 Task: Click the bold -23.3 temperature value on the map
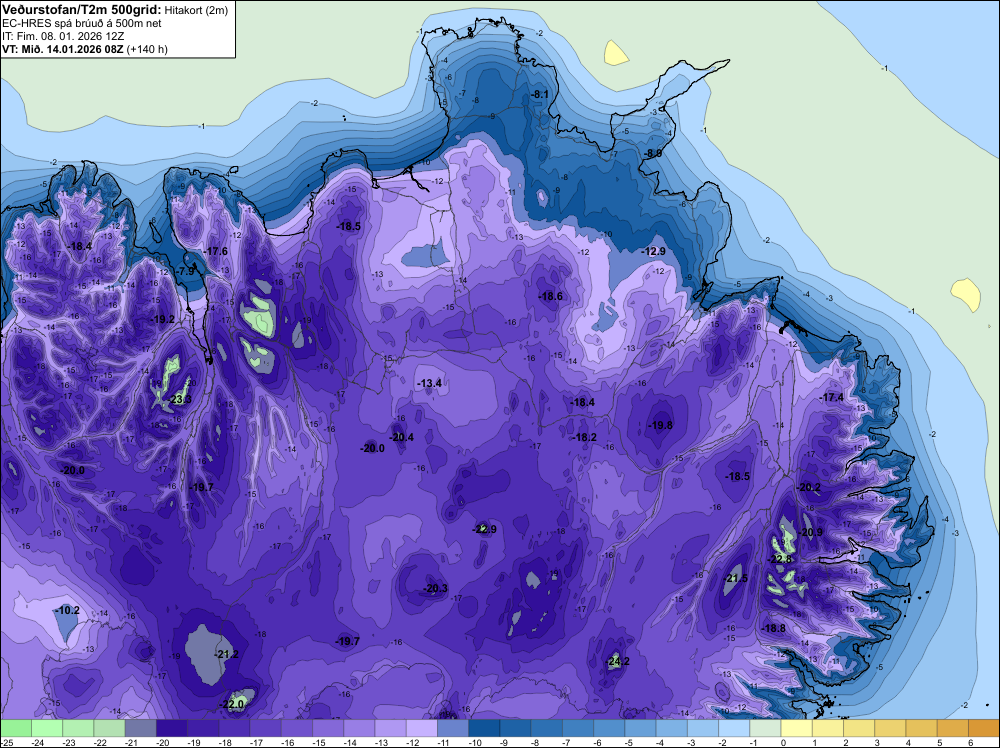[x=179, y=400]
